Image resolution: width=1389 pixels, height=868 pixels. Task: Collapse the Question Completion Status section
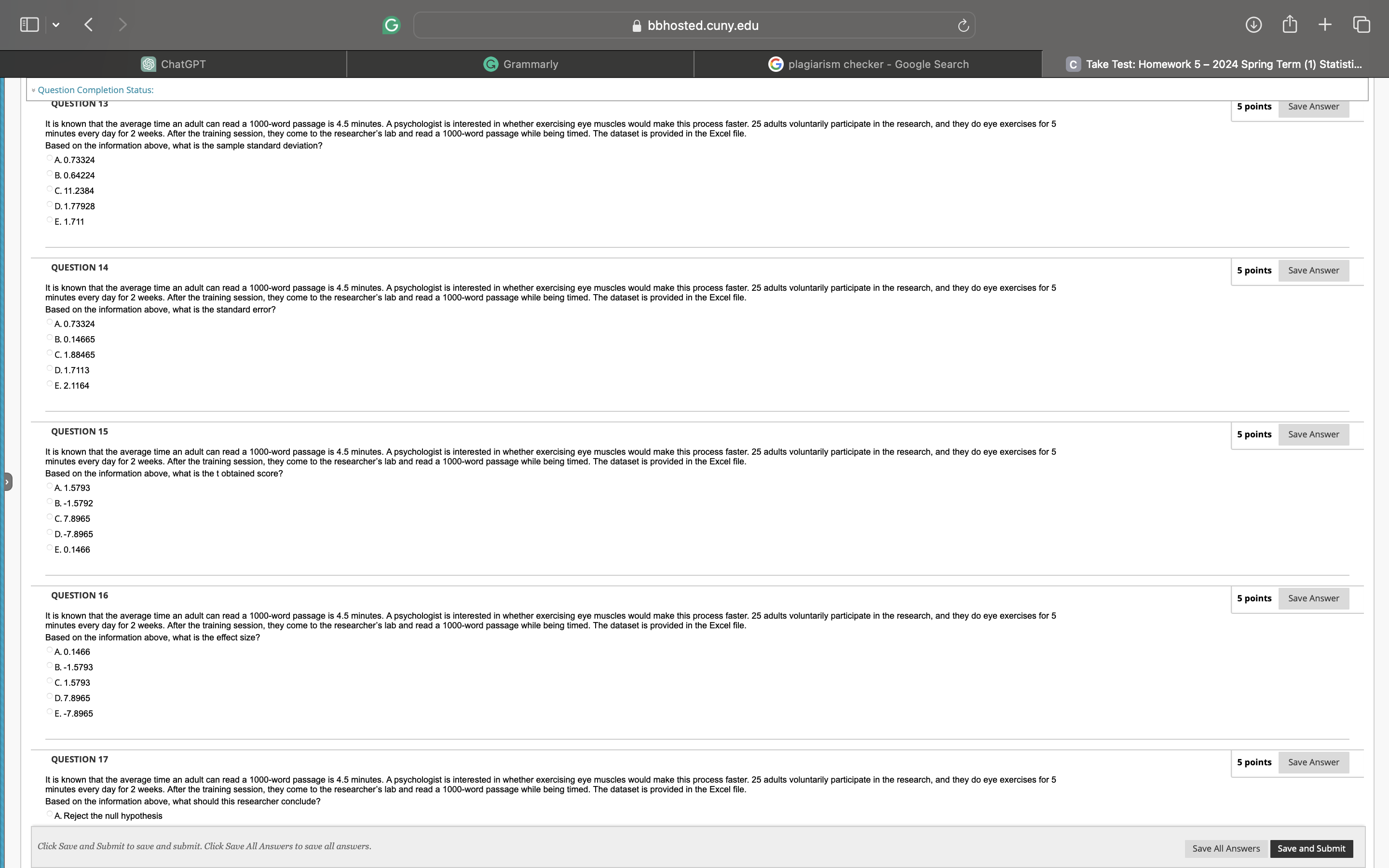pos(33,90)
